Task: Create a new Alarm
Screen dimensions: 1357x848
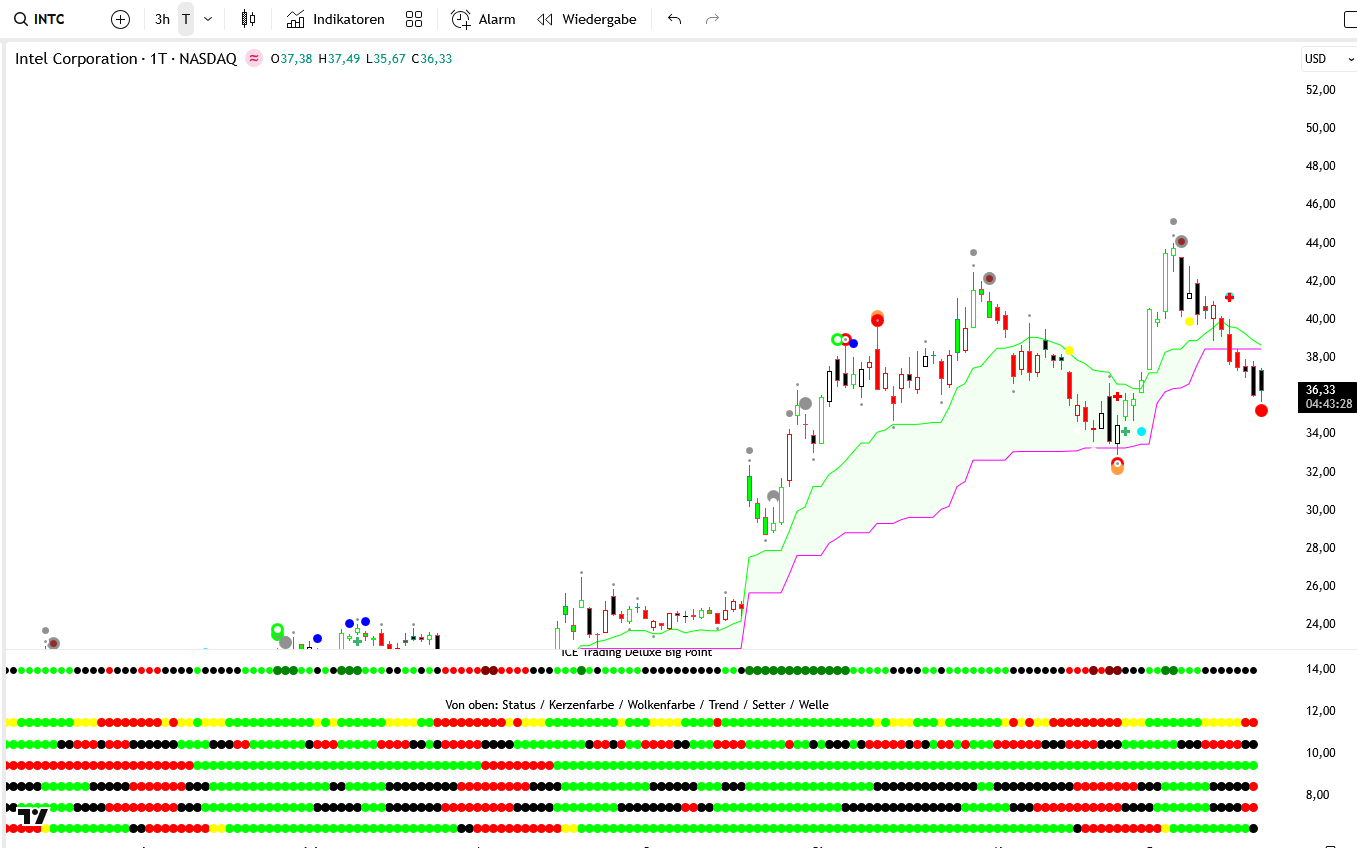Action: [x=483, y=19]
